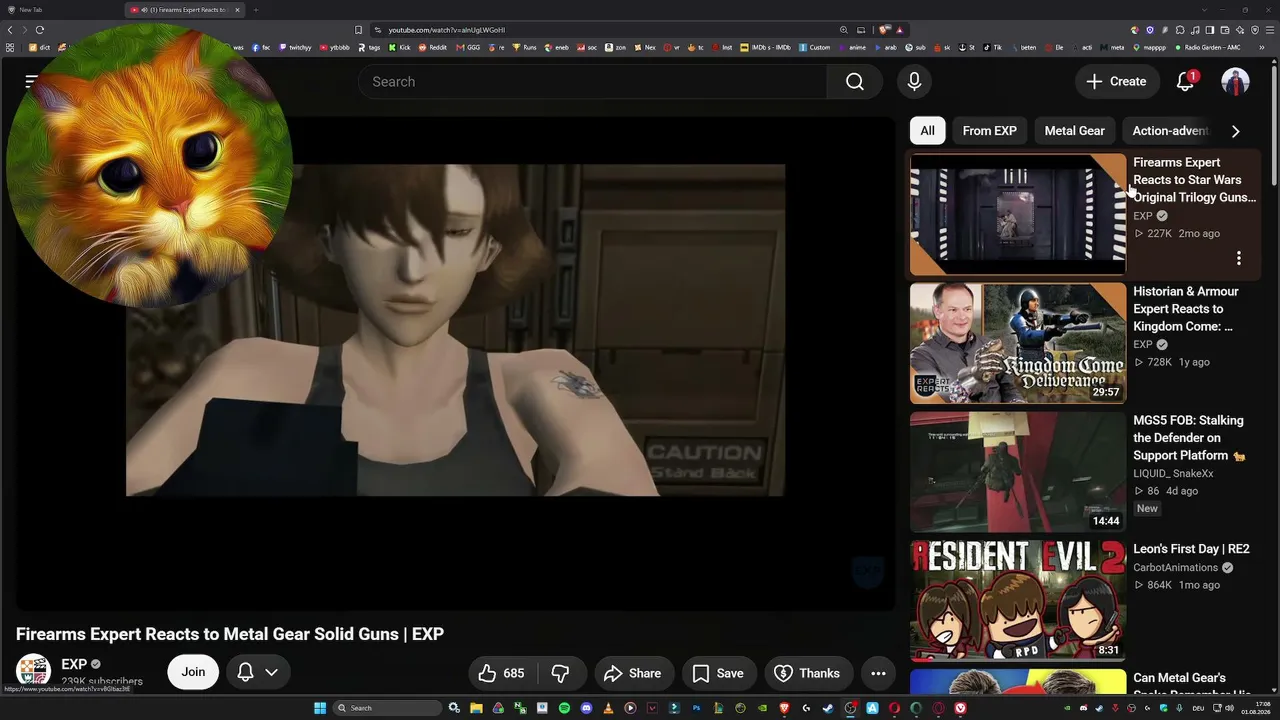
Task: Open the Windows Start menu
Action: (x=320, y=708)
